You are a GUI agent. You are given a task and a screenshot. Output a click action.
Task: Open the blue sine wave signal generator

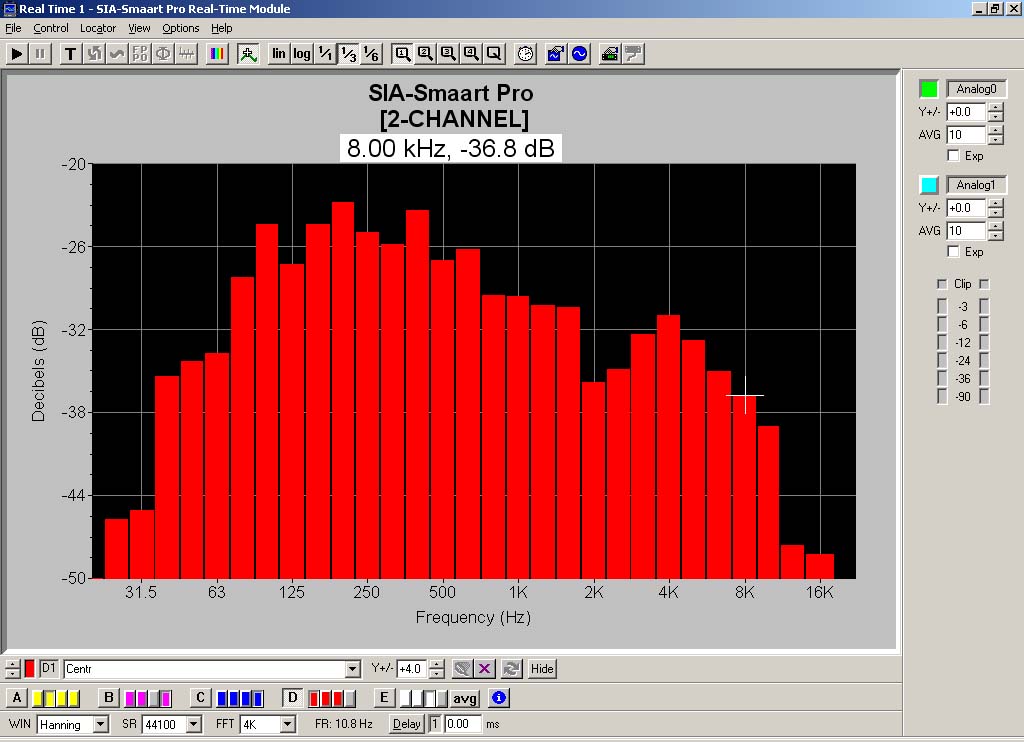(579, 54)
